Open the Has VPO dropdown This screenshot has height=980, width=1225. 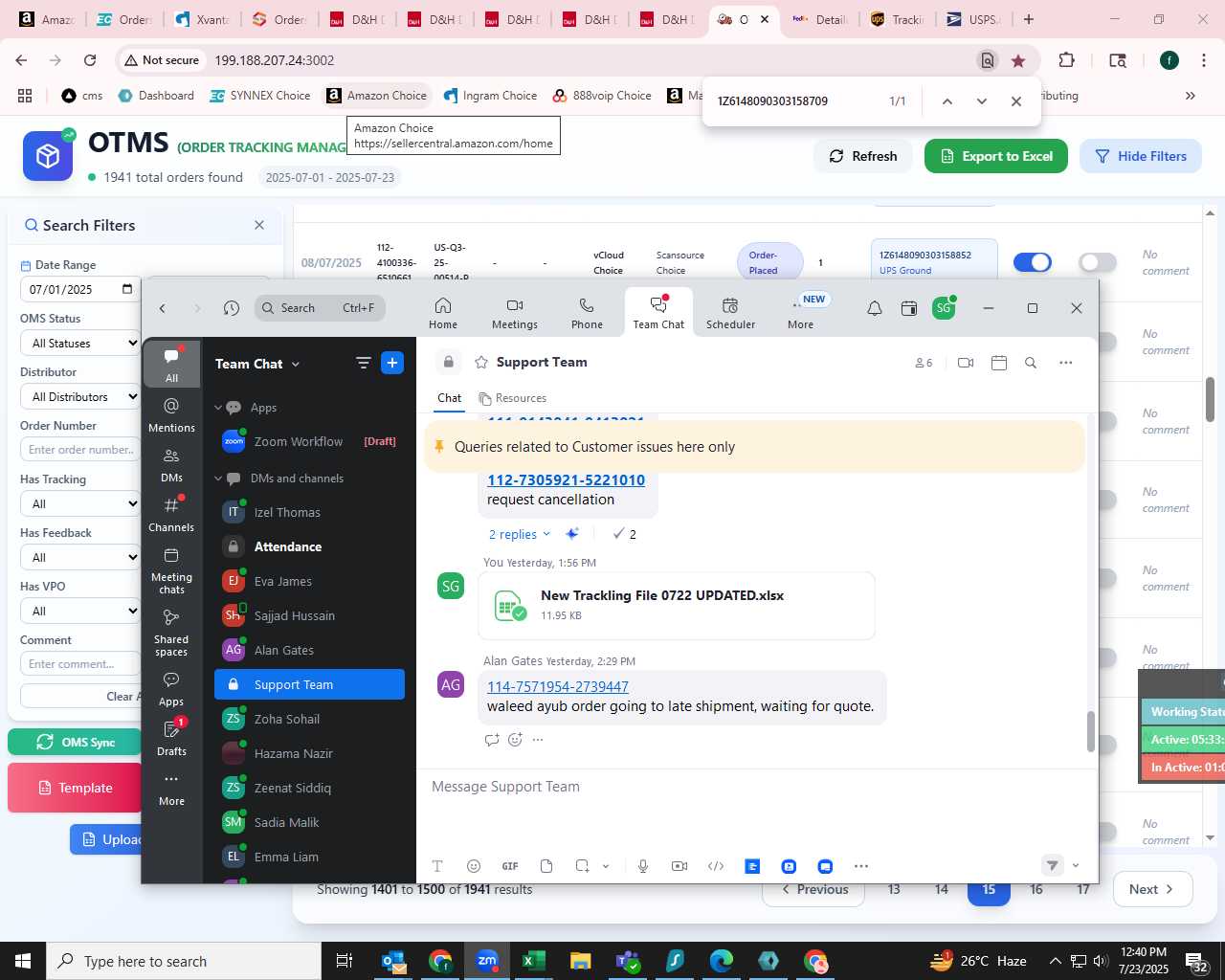(80, 611)
